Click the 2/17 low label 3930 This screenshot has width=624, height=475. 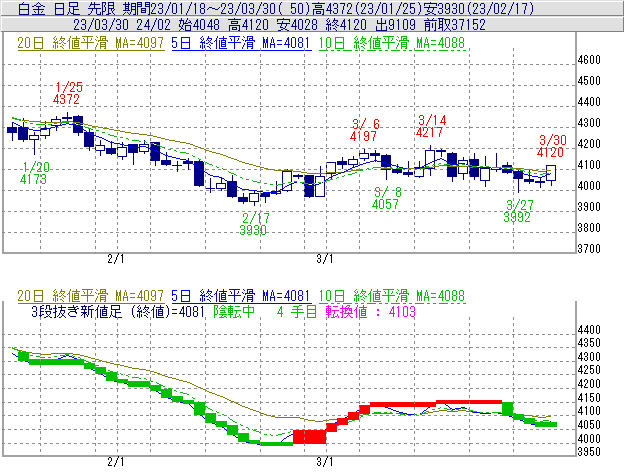tap(253, 230)
